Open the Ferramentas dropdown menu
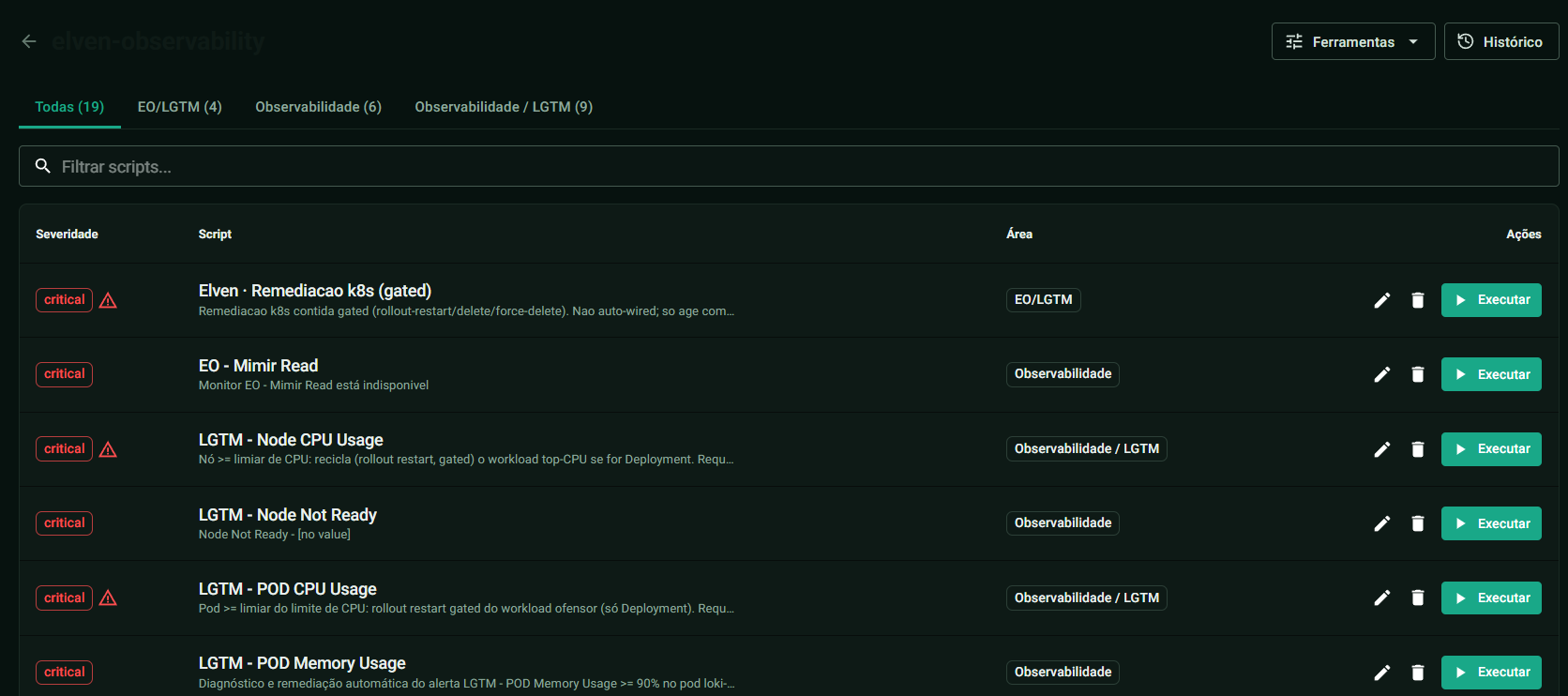Viewport: 1568px width, 696px height. 1353,41
